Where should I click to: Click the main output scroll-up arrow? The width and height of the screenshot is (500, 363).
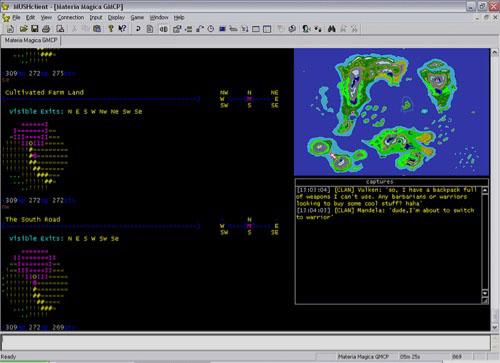pyautogui.click(x=495, y=52)
